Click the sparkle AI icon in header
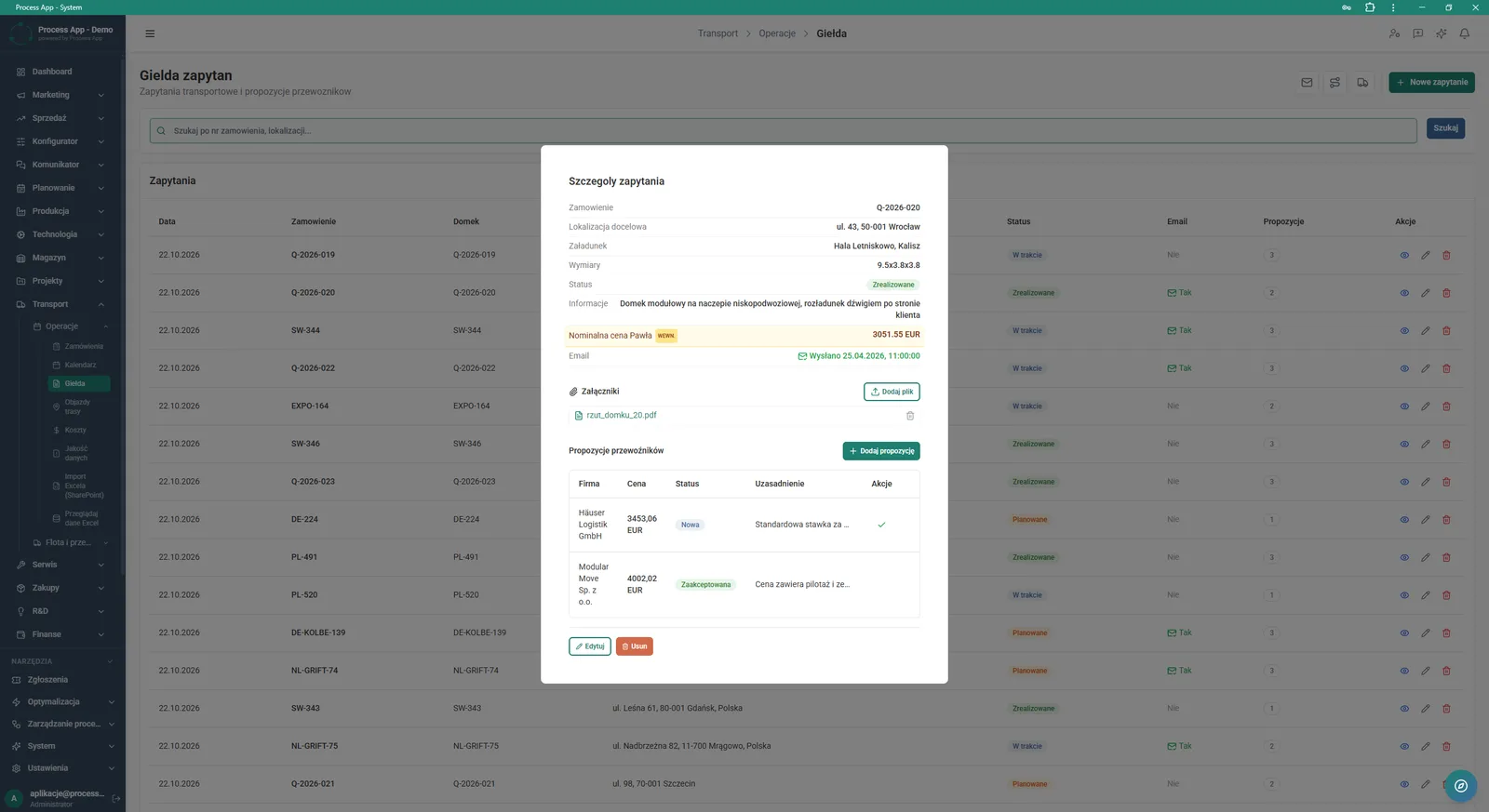The width and height of the screenshot is (1489, 812). 1441,33
